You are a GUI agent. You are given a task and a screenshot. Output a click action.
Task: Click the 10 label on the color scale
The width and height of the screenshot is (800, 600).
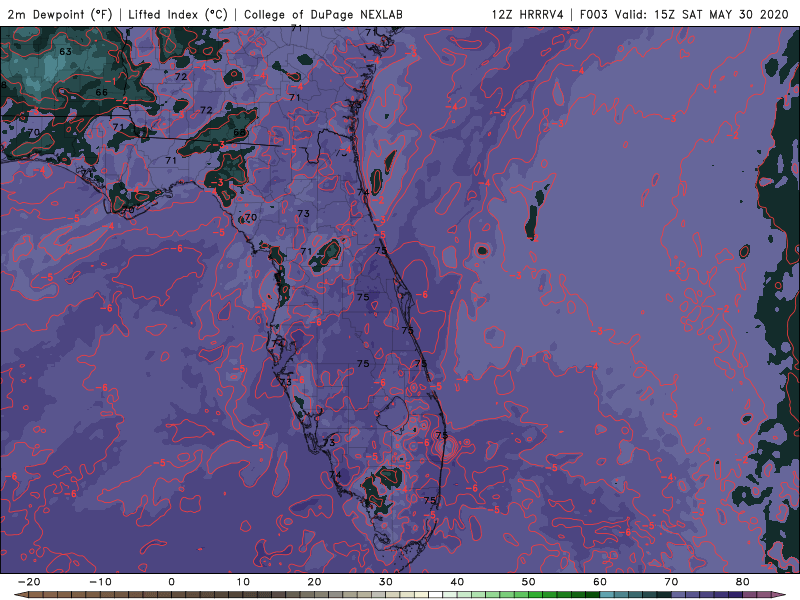click(x=243, y=582)
